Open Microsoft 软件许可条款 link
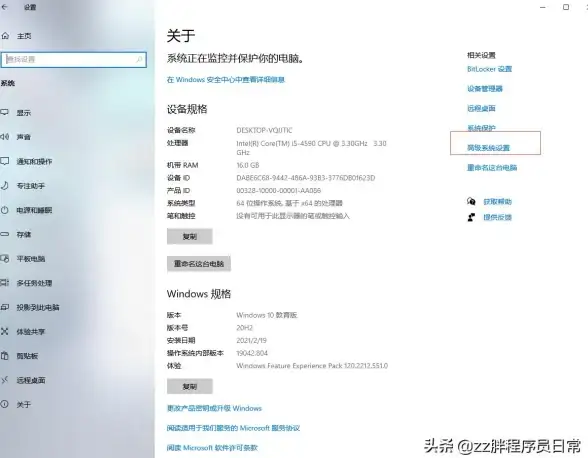 (212, 447)
